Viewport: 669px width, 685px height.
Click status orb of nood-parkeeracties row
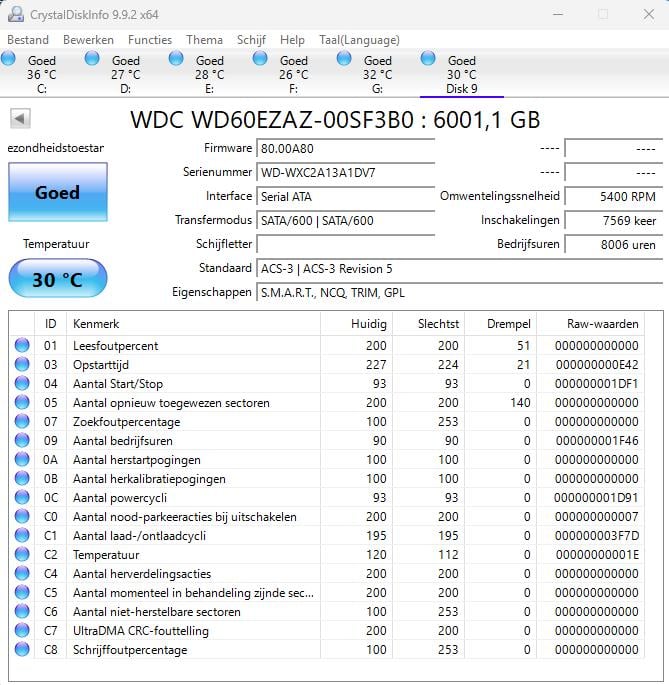click(22, 516)
